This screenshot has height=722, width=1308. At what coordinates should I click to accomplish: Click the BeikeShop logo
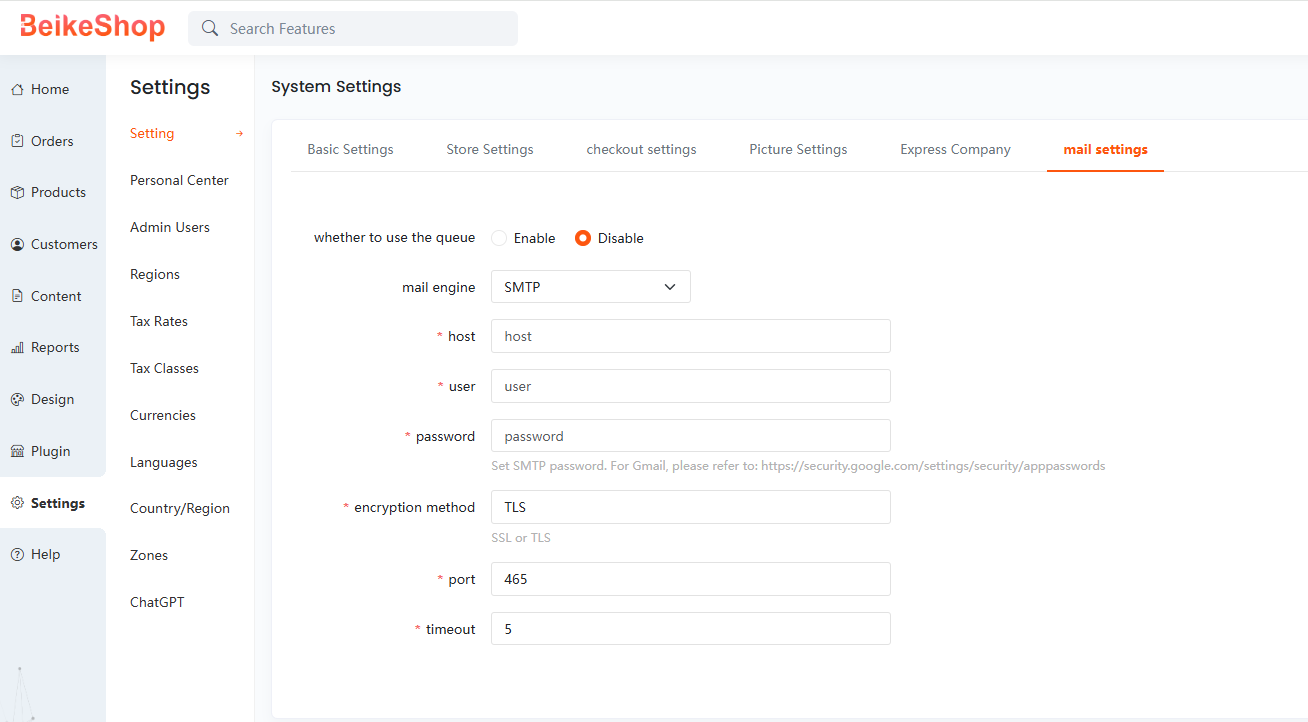93,27
